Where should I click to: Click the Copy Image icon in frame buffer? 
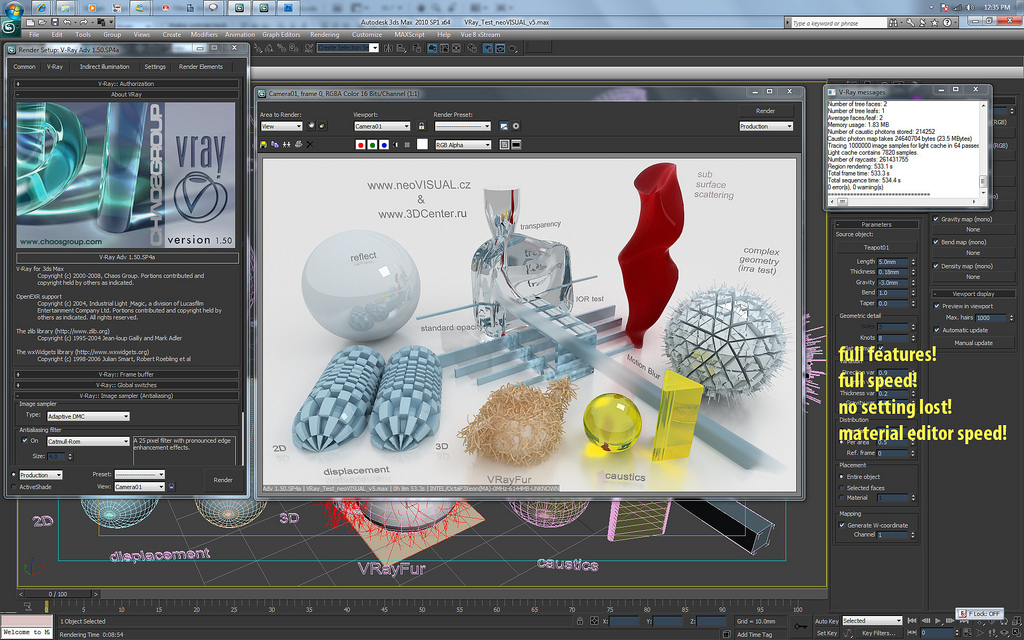(x=275, y=144)
